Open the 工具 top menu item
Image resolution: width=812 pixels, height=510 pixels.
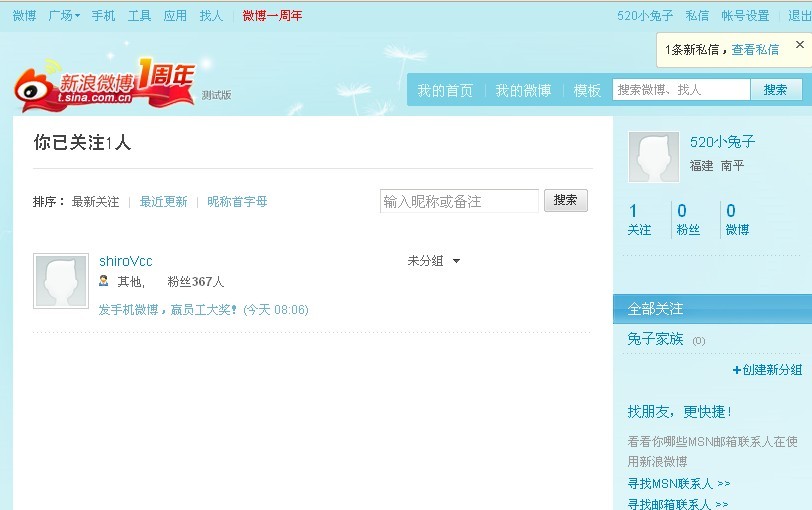(x=139, y=16)
